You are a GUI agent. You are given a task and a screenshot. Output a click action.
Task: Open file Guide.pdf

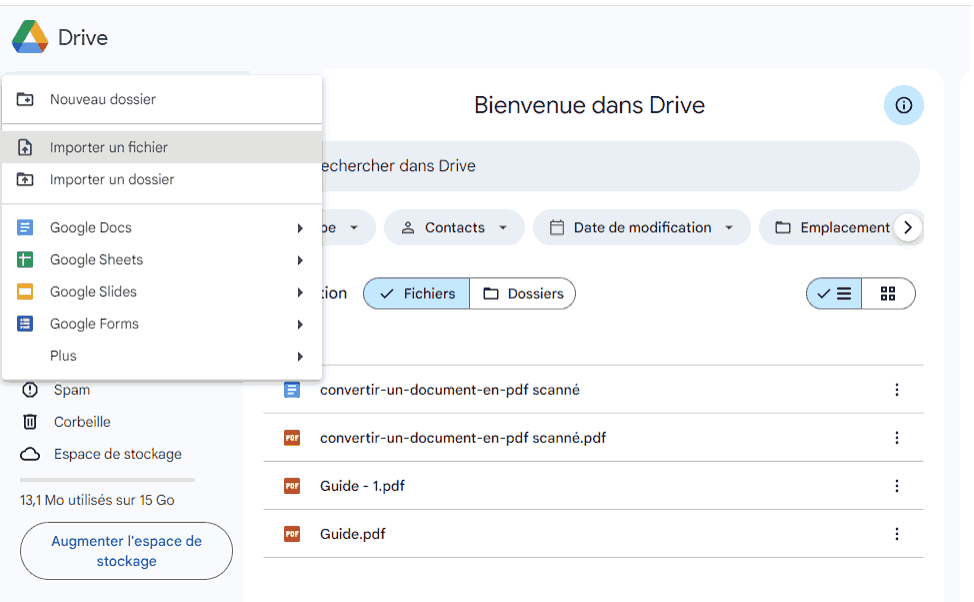click(352, 534)
